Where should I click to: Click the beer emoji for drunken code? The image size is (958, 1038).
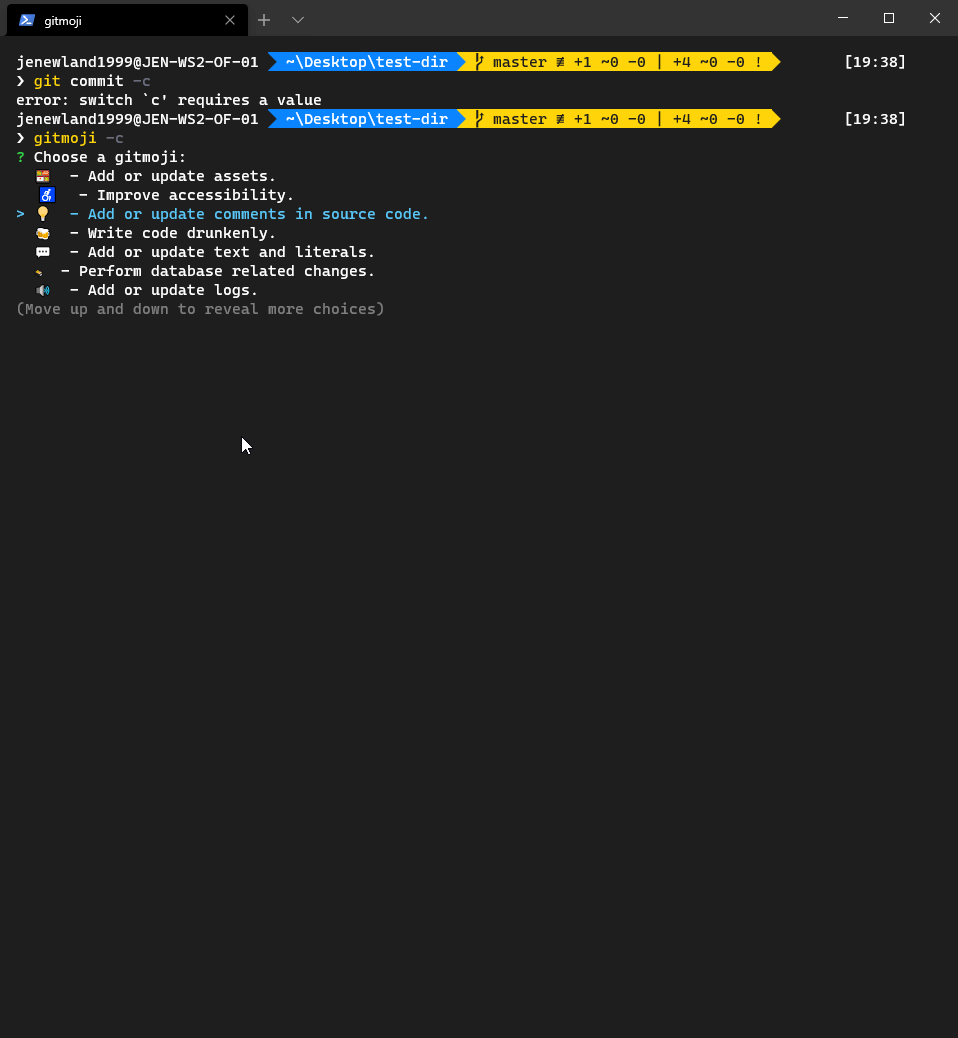tap(42, 232)
